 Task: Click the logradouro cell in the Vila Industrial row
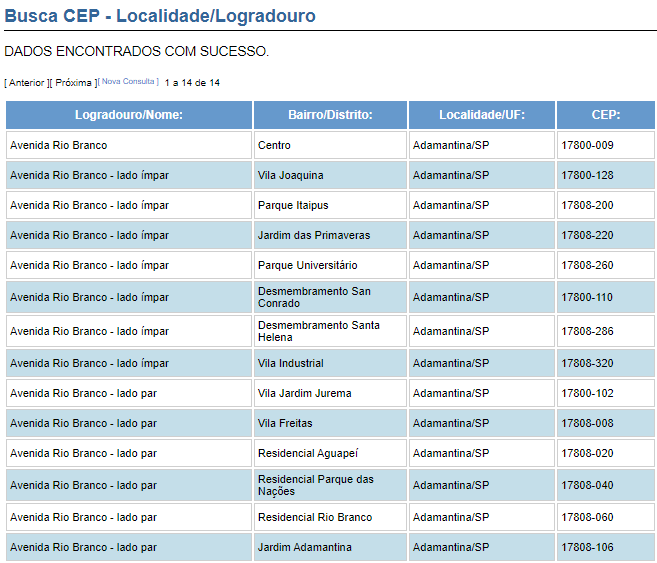(129, 363)
